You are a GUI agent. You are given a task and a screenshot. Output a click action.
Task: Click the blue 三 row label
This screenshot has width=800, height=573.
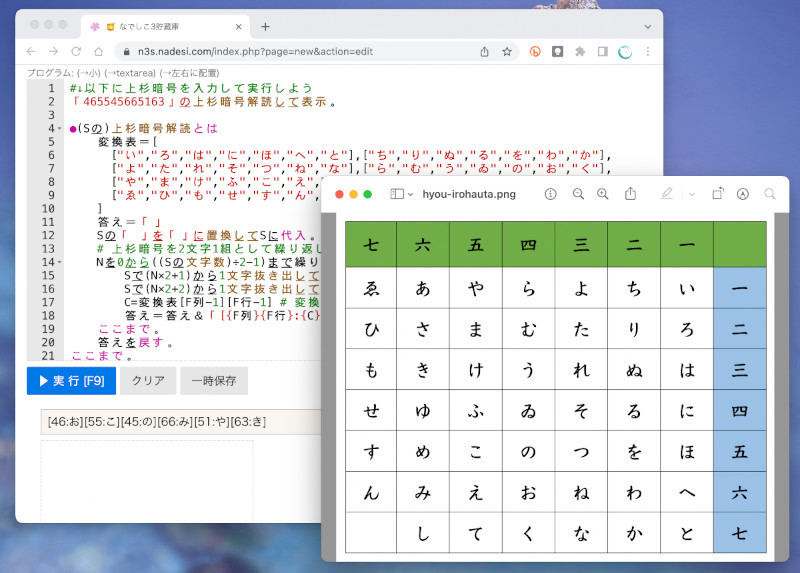(740, 369)
